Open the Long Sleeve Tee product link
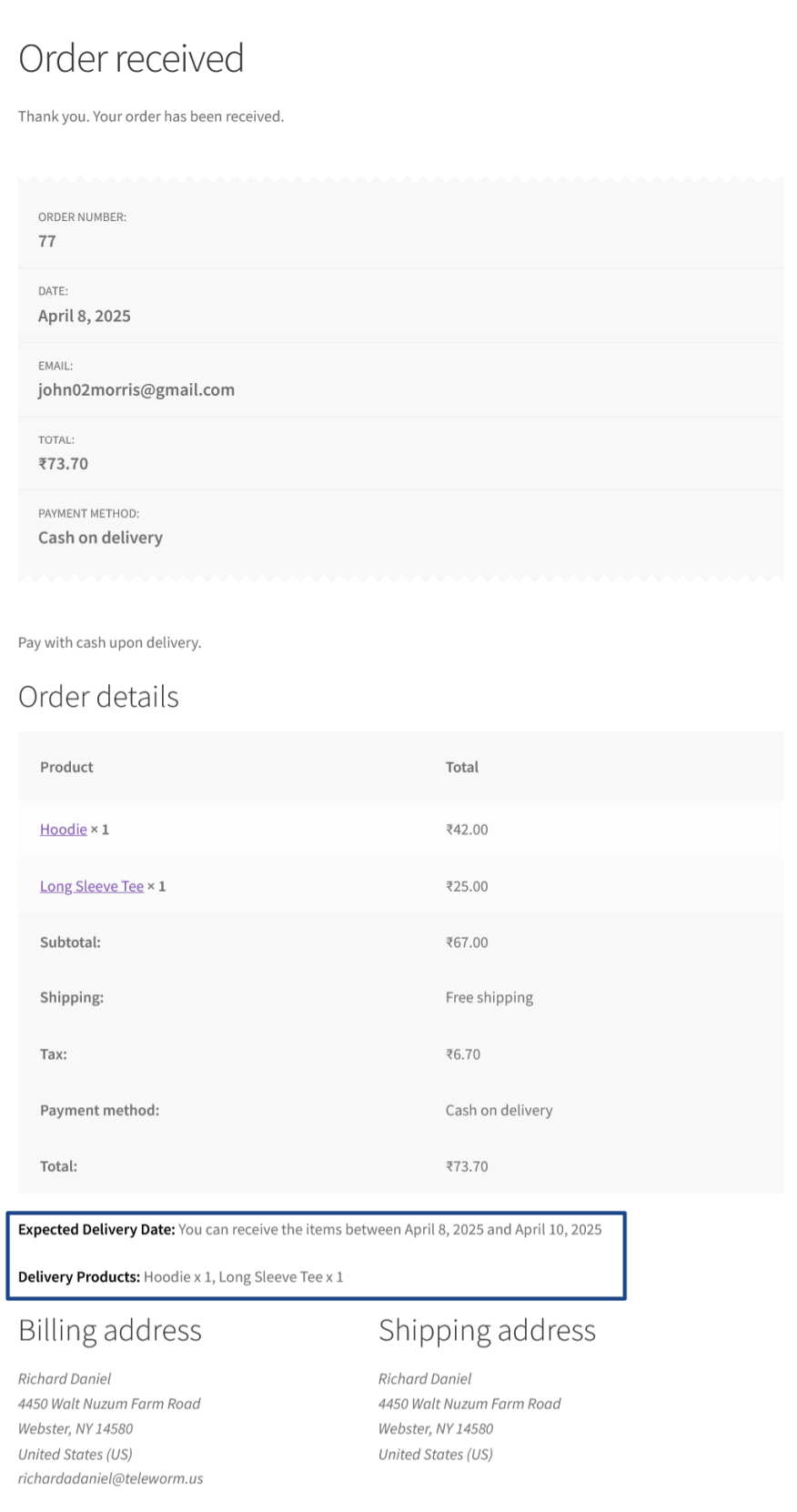The image size is (797, 1512). pos(91,886)
